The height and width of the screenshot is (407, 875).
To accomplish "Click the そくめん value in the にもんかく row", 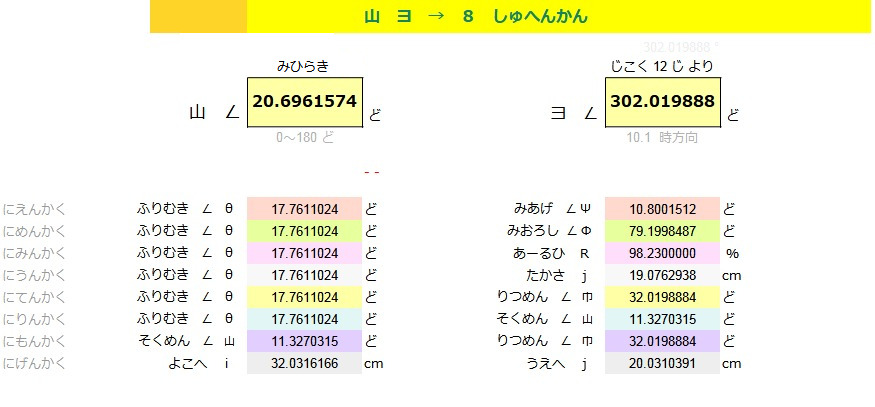I will (304, 342).
